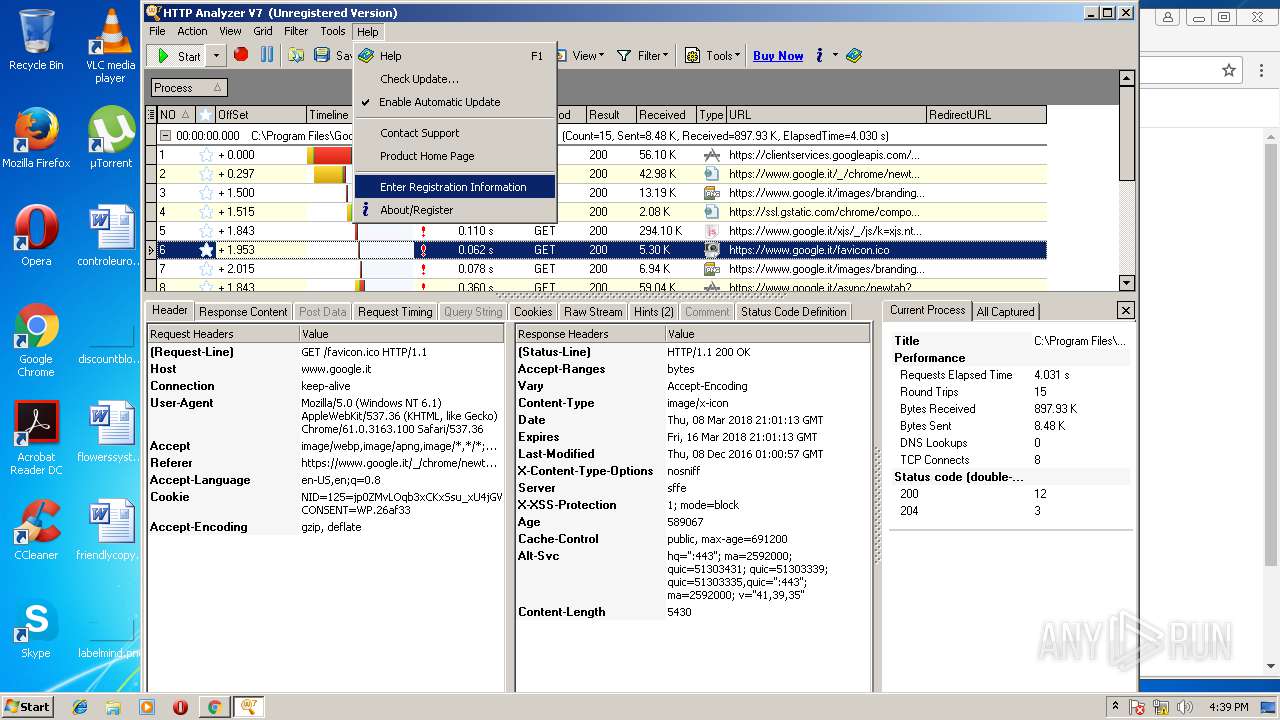The height and width of the screenshot is (720, 1280).
Task: Click the grid options icon left of NO
Action: point(152,115)
